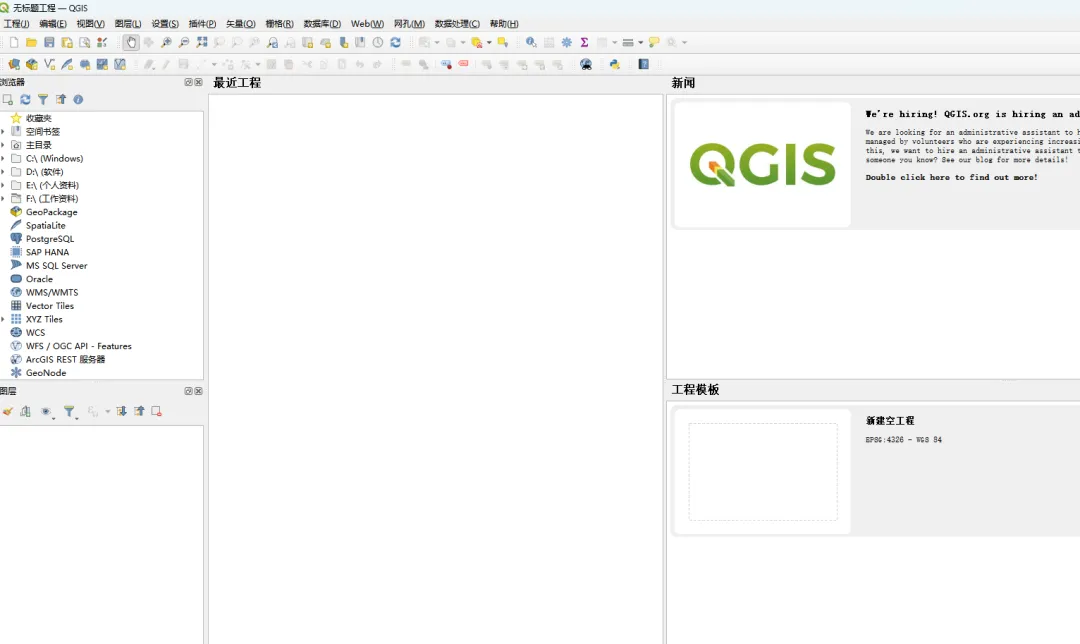Image resolution: width=1080 pixels, height=644 pixels.
Task: Expand the F:\ (工作资料) drive node
Action: (x=3, y=199)
